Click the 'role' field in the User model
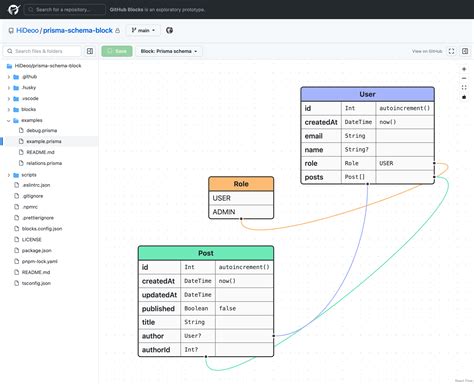The height and width of the screenshot is (384, 474). point(367,163)
